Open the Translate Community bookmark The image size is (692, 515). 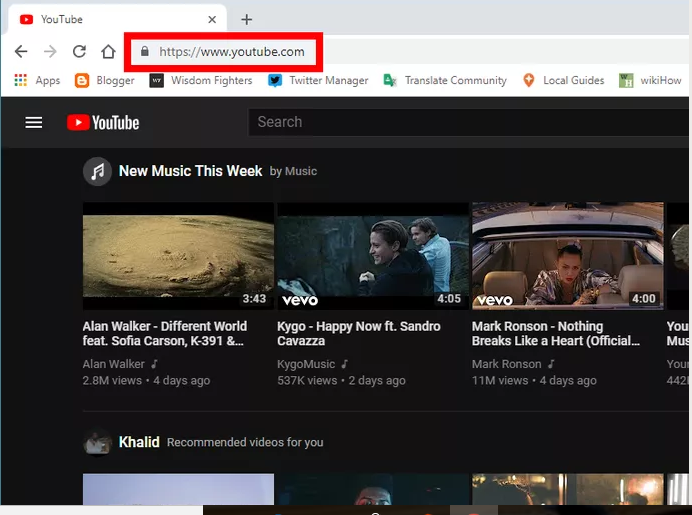445,80
